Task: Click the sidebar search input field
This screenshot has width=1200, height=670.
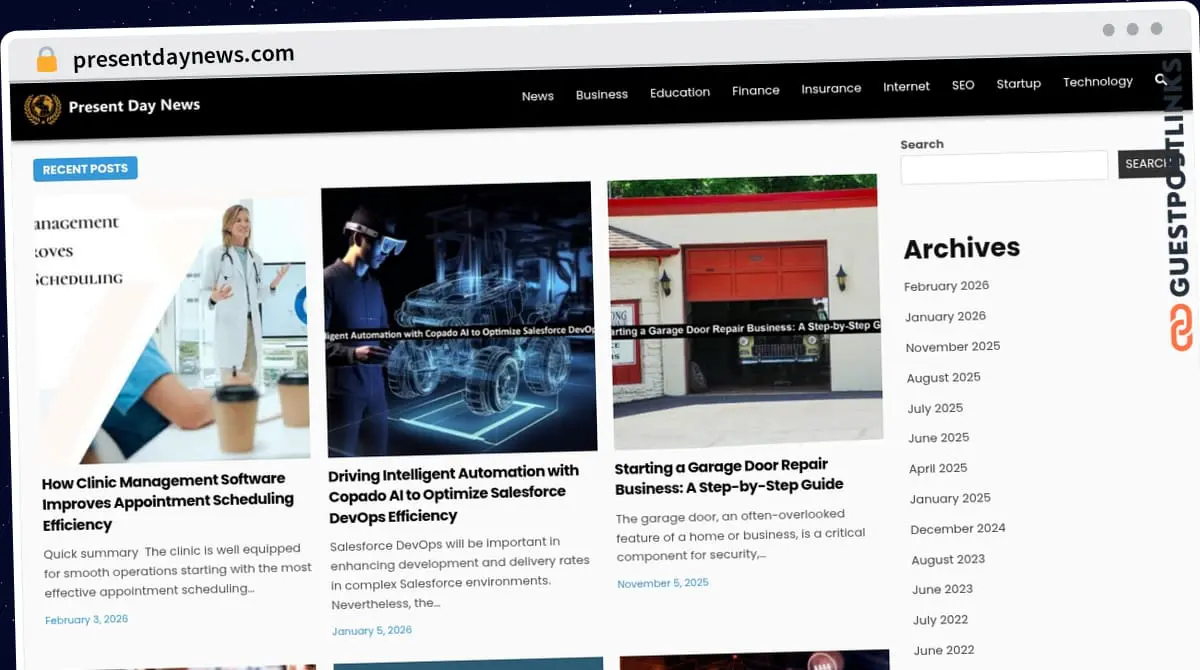Action: click(x=1004, y=167)
